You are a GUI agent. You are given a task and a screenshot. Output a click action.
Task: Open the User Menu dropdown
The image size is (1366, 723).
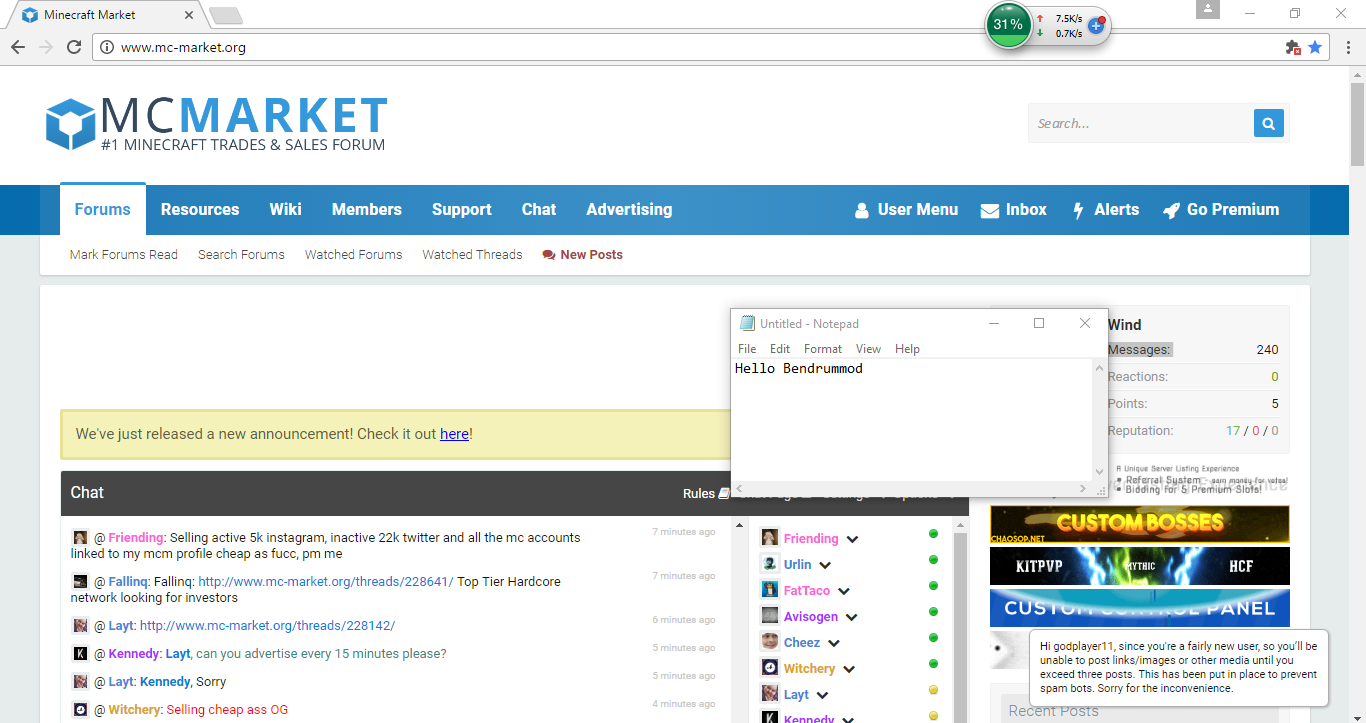906,210
